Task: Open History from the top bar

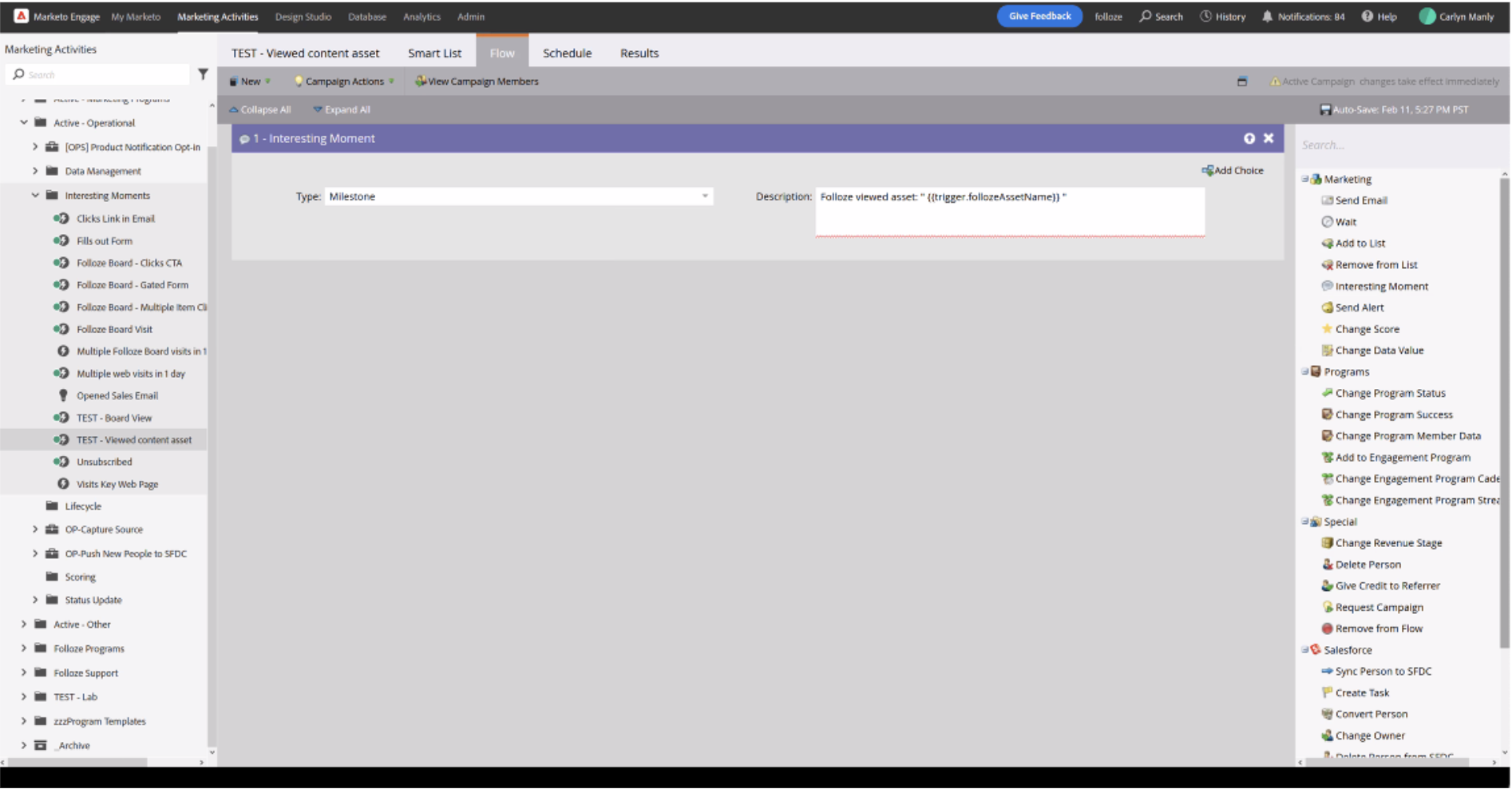Action: (x=1223, y=16)
